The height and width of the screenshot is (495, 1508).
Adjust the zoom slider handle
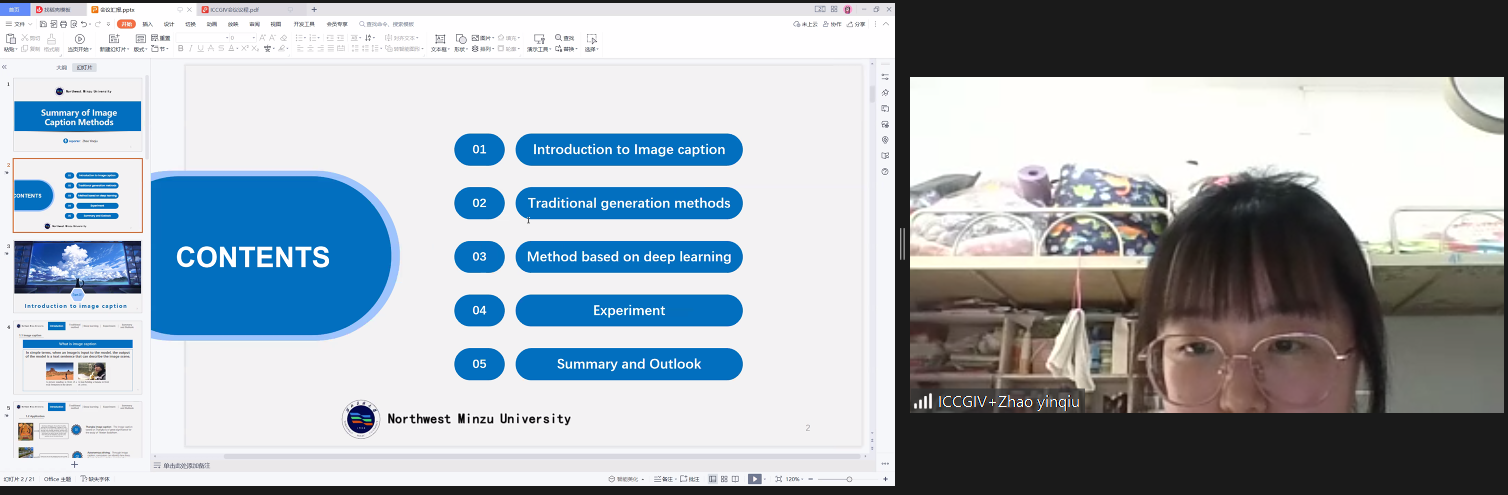[x=849, y=479]
